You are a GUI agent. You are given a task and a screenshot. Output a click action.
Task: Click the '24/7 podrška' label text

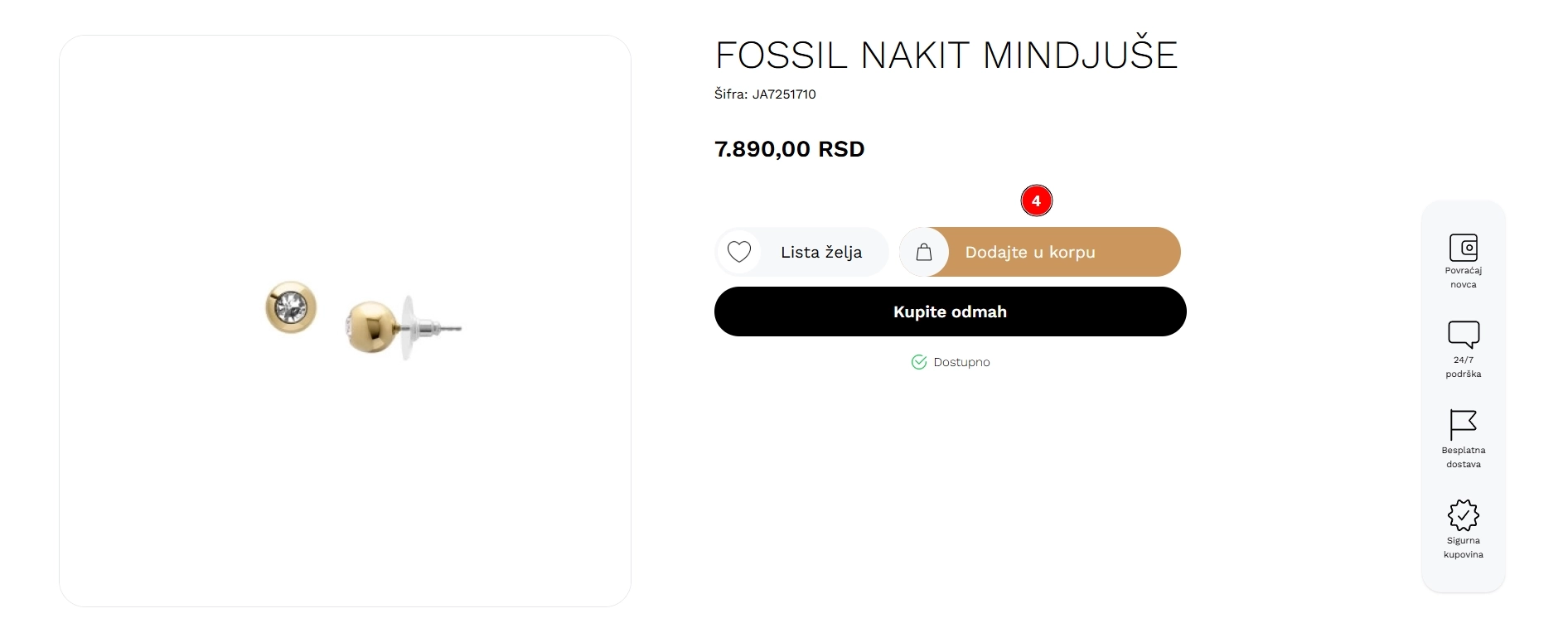(x=1464, y=367)
